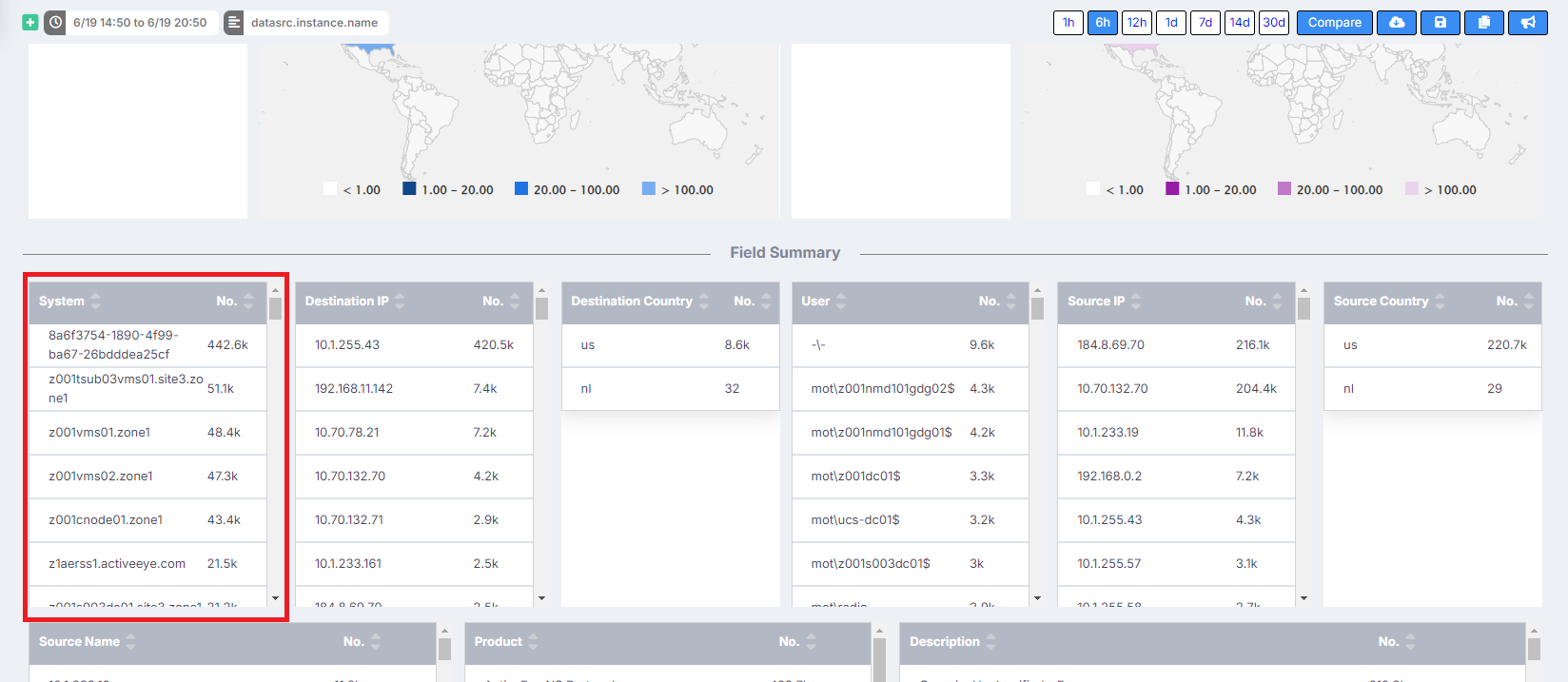Sort Destination IP table by No.
Viewport: 1568px width, 682px height.
[x=515, y=301]
